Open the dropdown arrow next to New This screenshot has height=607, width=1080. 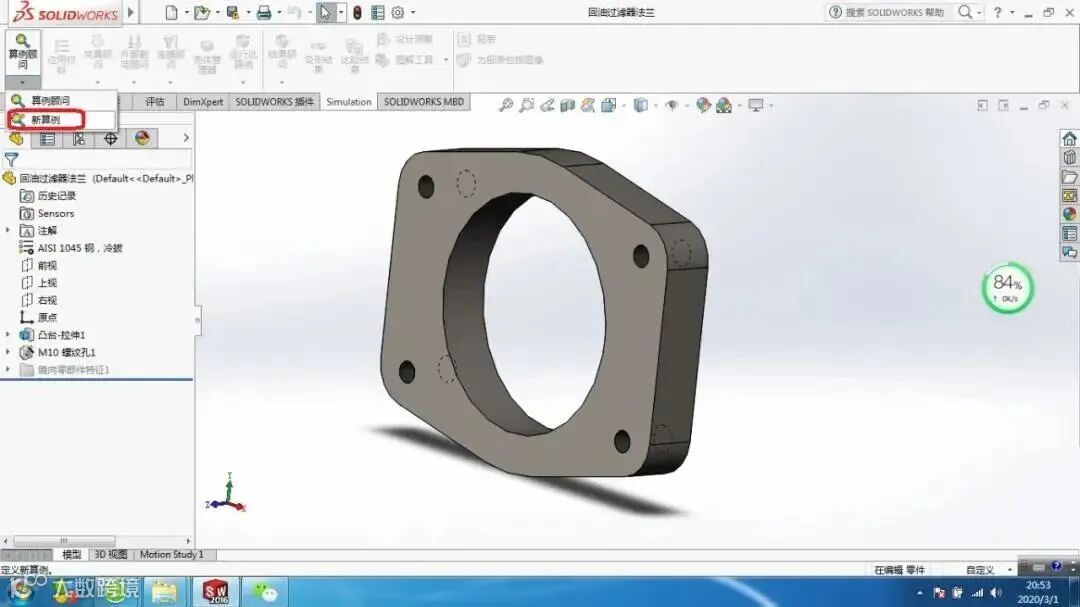pyautogui.click(x=187, y=12)
